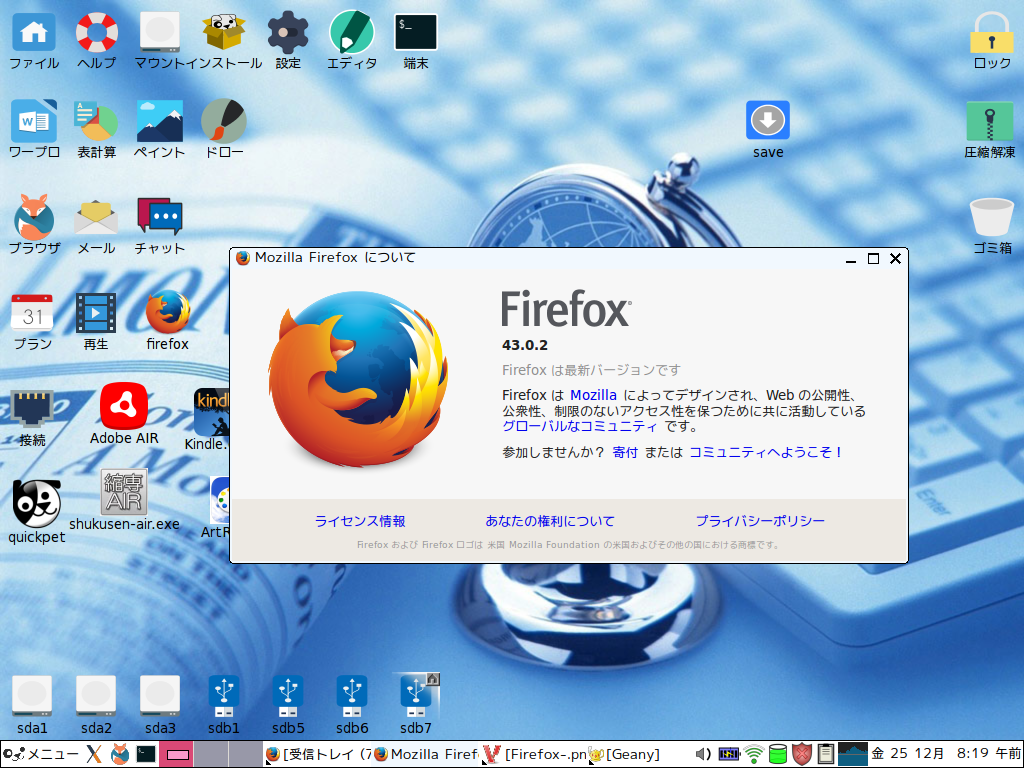Switch to the Mozilla Firefox taskbar entry
Viewport: 1024px width, 768px height.
point(426,754)
